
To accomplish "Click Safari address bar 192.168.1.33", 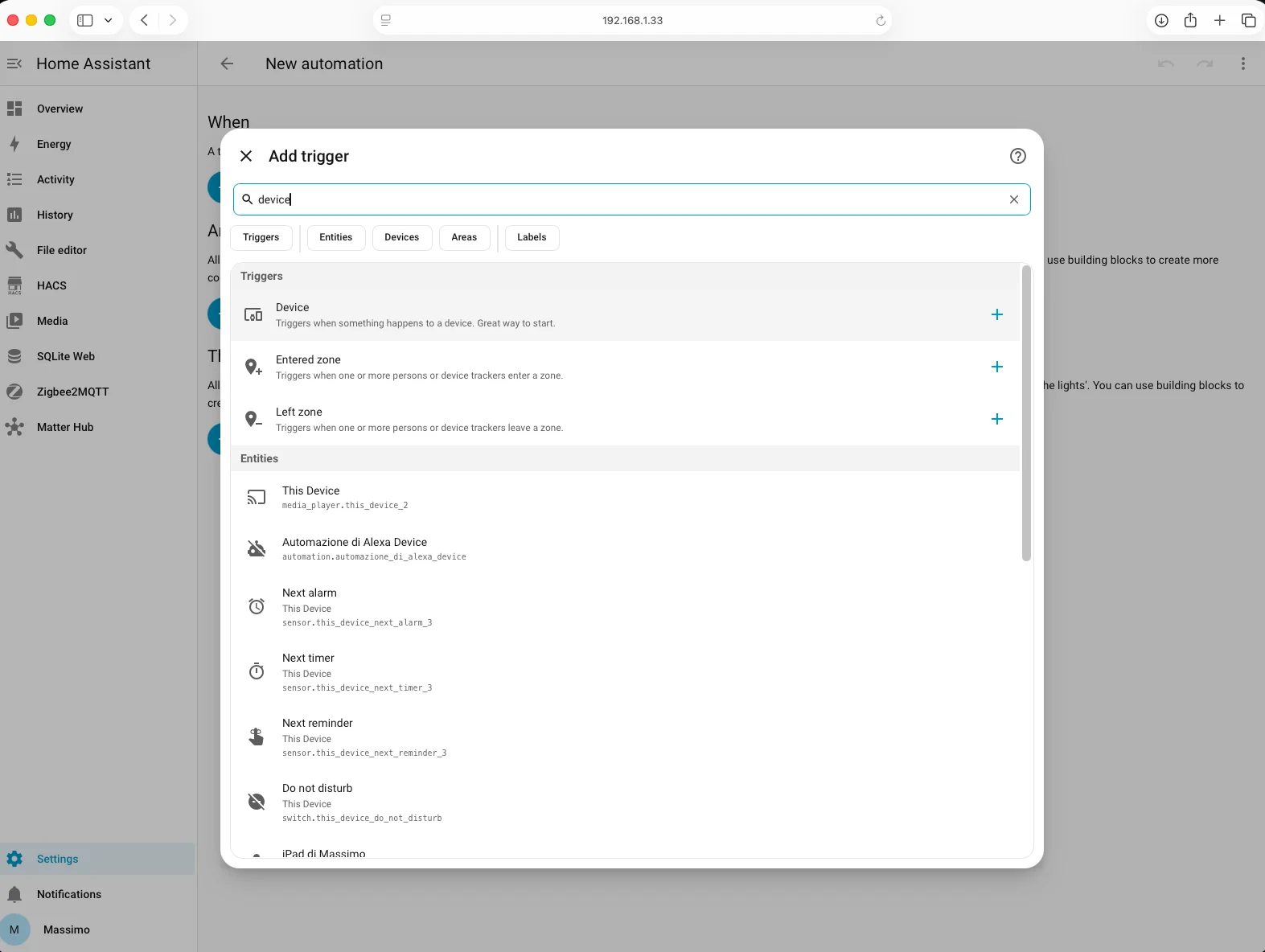I will coord(632,20).
